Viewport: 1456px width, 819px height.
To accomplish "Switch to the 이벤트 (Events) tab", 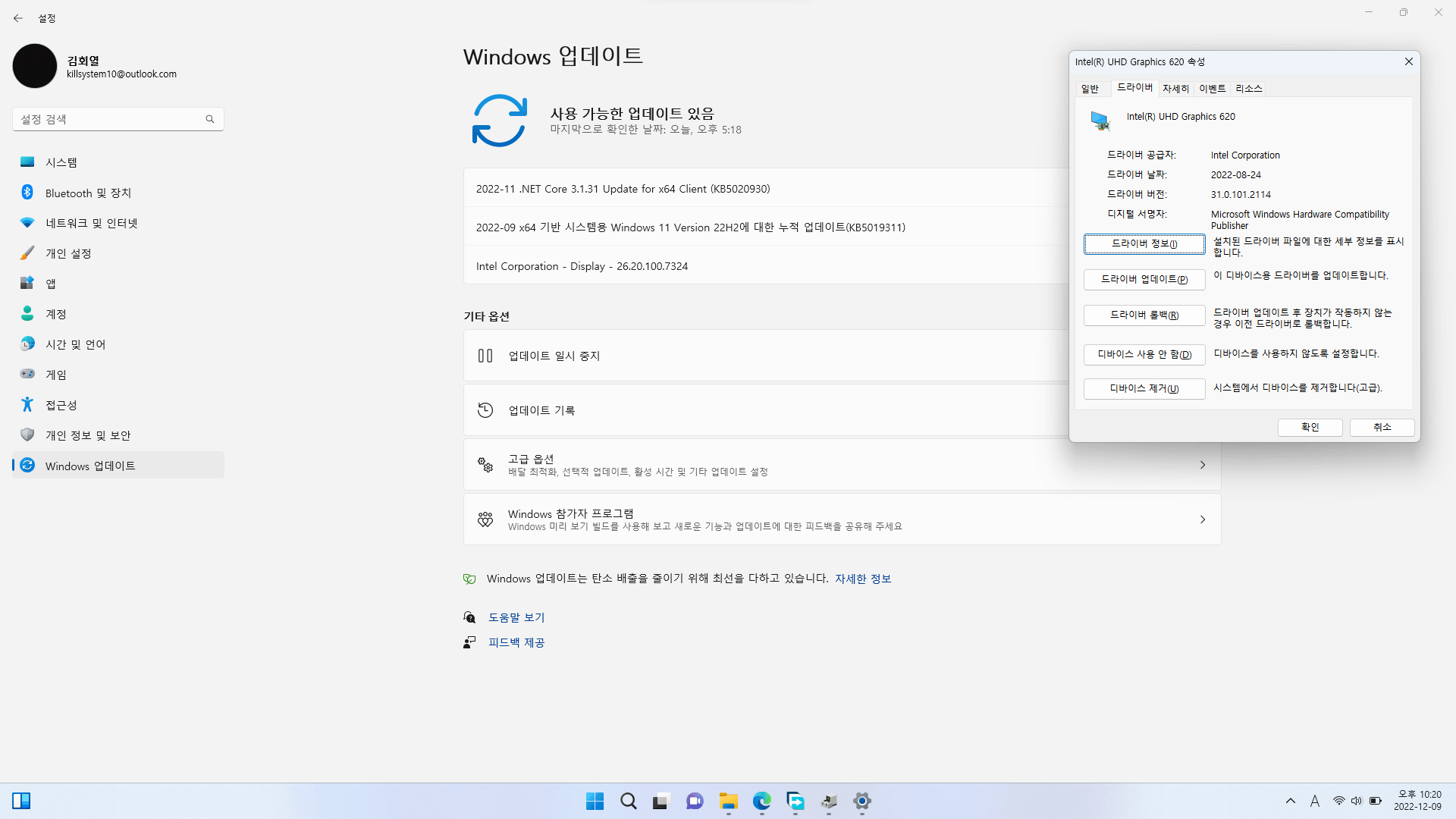I will tap(1212, 89).
